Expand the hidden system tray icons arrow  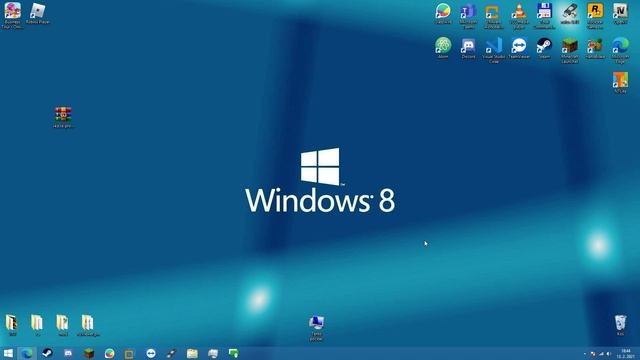pyautogui.click(x=584, y=354)
